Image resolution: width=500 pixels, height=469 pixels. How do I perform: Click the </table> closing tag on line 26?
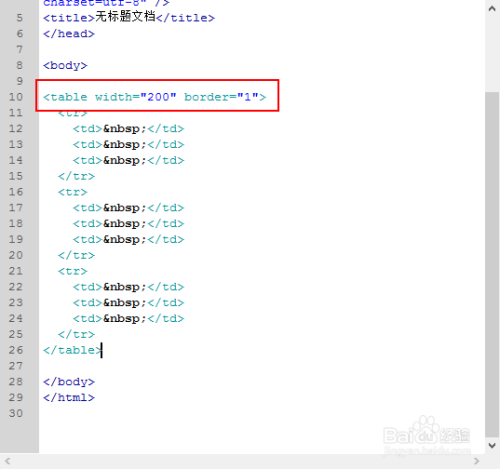[x=72, y=350]
